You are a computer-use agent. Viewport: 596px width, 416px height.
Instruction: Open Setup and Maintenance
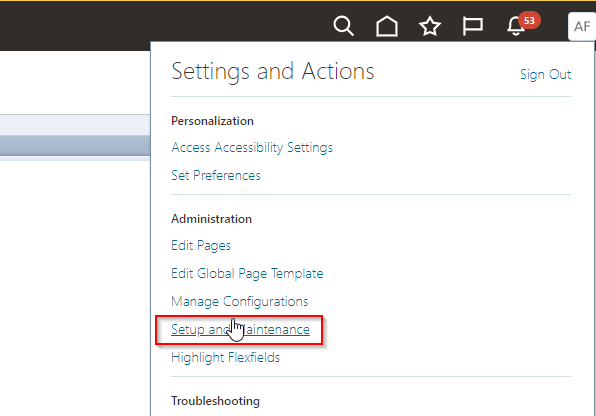pyautogui.click(x=240, y=329)
